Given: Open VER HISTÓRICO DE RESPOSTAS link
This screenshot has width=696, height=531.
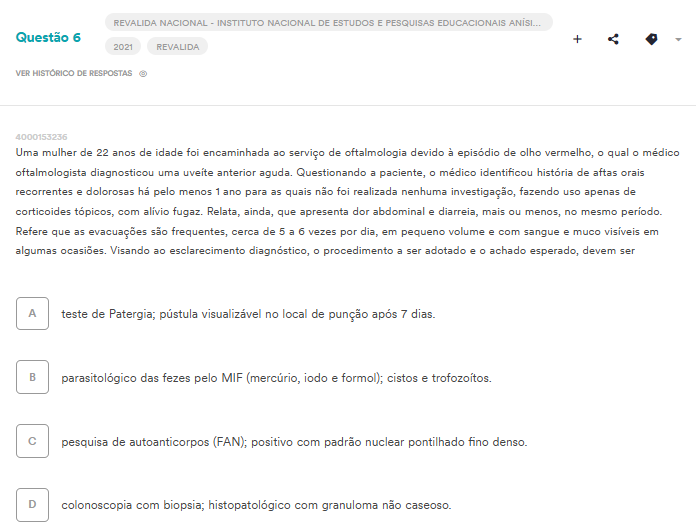Looking at the screenshot, I should (x=74, y=73).
